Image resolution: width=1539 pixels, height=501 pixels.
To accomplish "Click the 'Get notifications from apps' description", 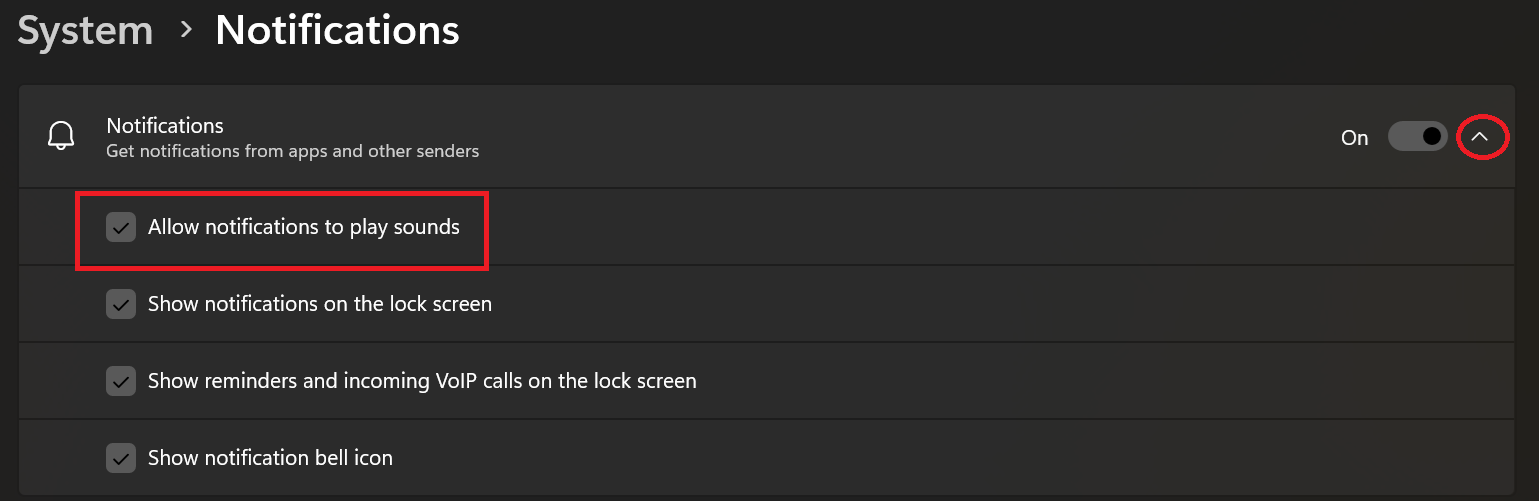I will (x=292, y=152).
